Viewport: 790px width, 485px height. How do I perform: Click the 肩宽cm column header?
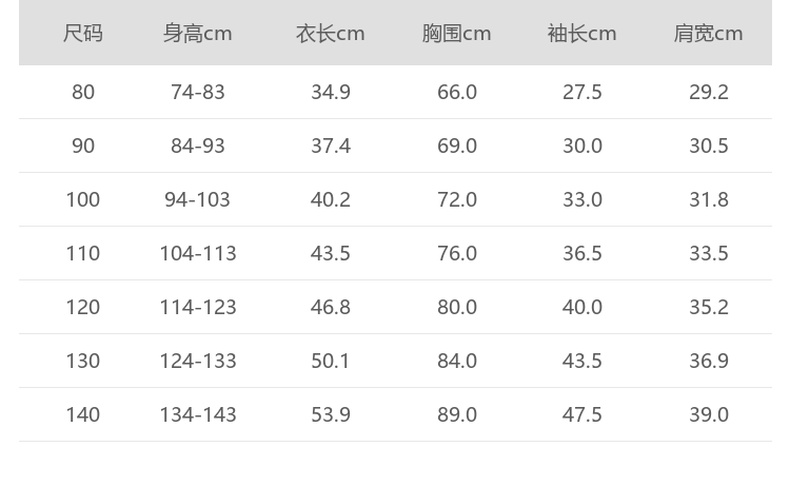pos(708,33)
